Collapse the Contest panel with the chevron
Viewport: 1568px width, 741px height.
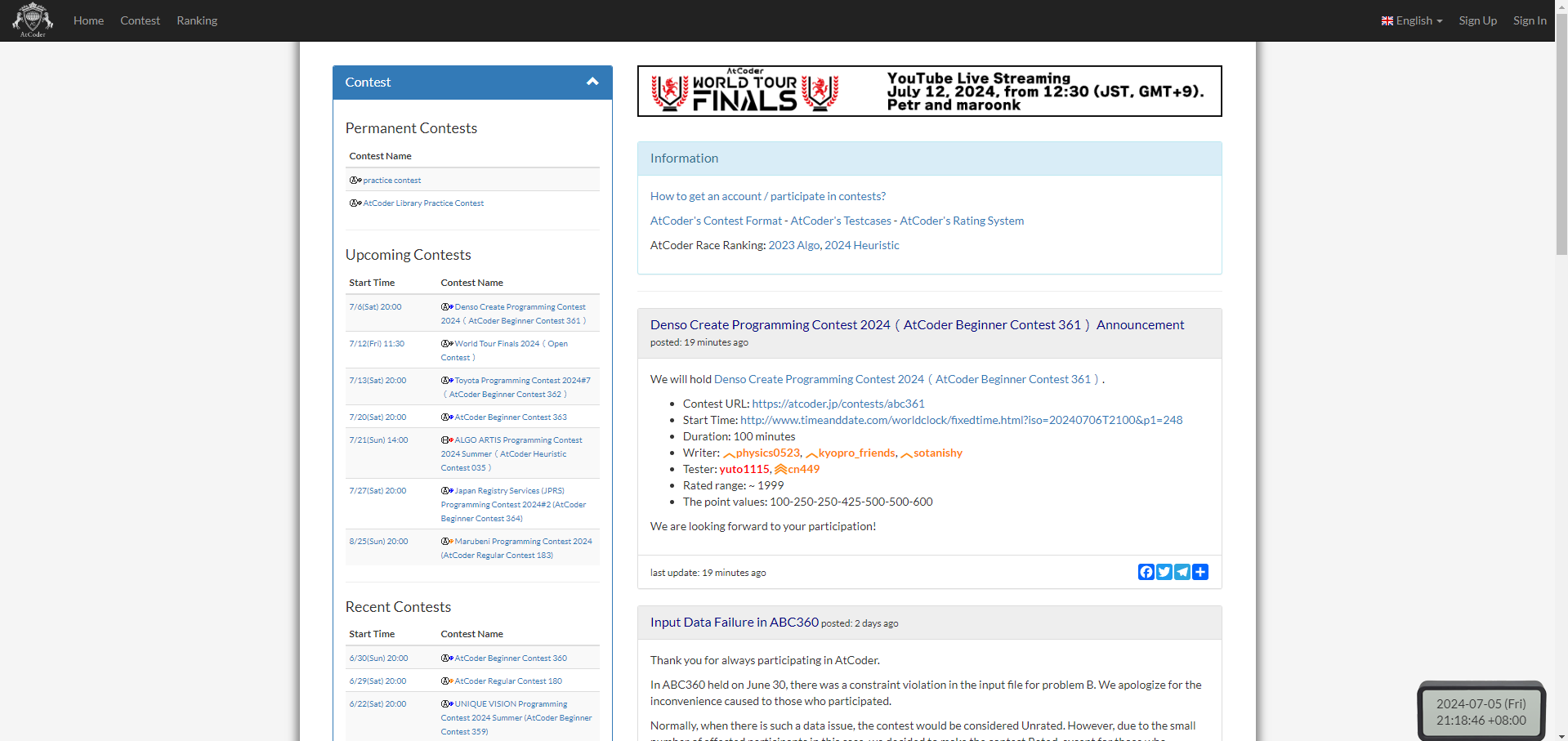tap(592, 82)
